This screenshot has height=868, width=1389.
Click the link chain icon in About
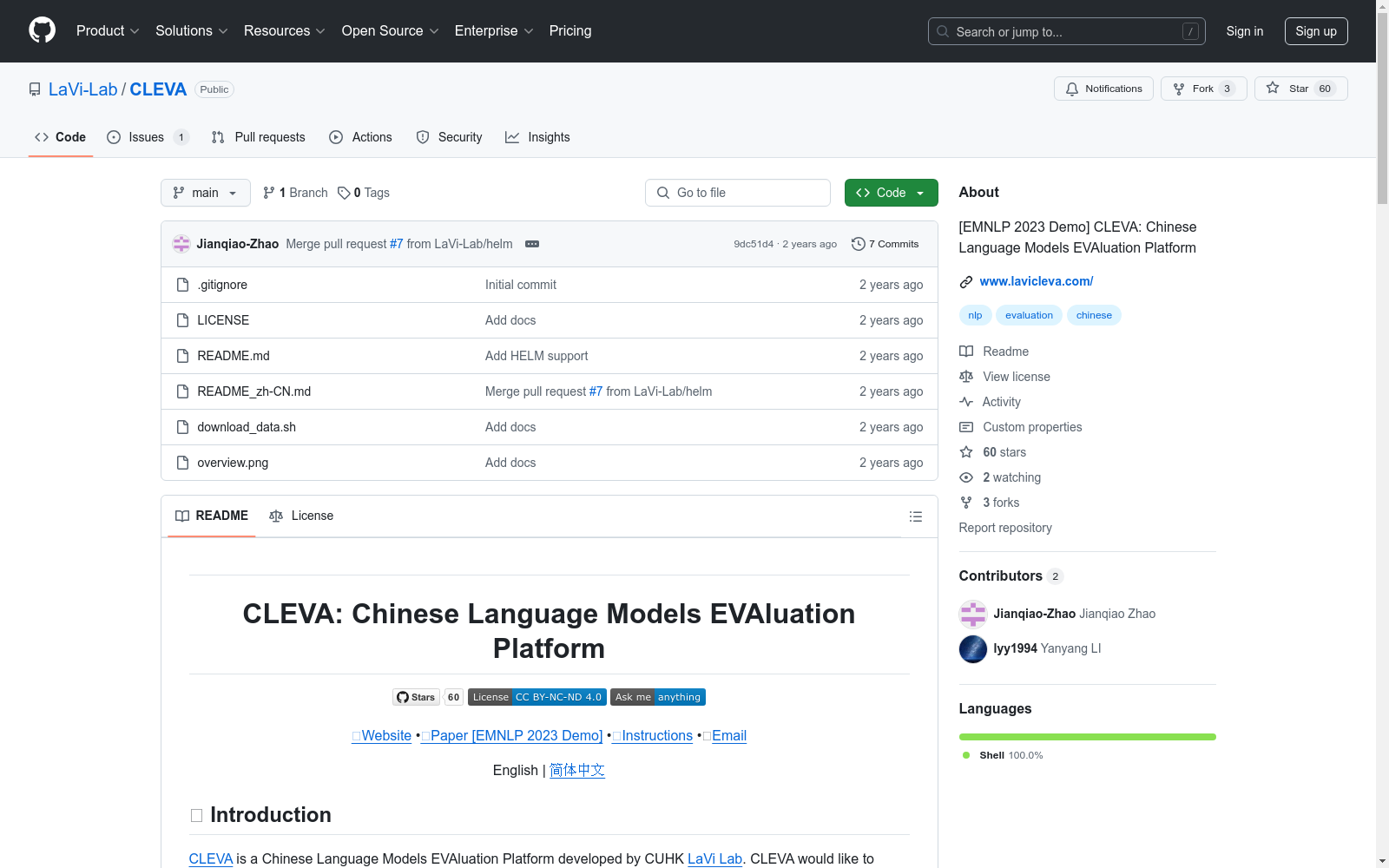coord(966,282)
